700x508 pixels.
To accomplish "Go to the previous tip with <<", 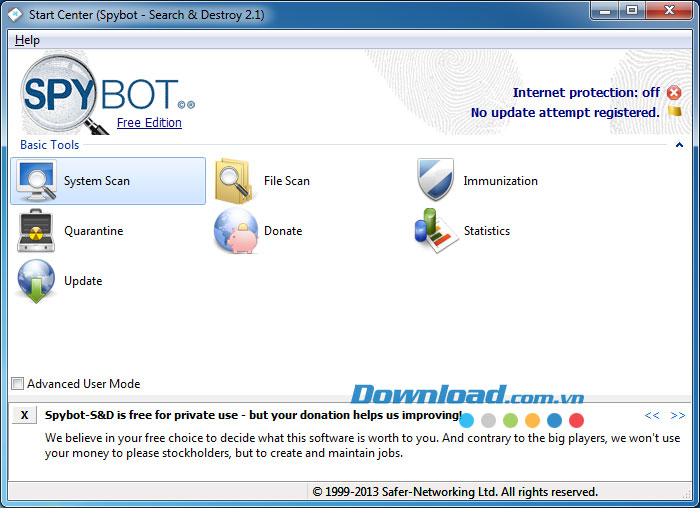I will click(x=652, y=415).
